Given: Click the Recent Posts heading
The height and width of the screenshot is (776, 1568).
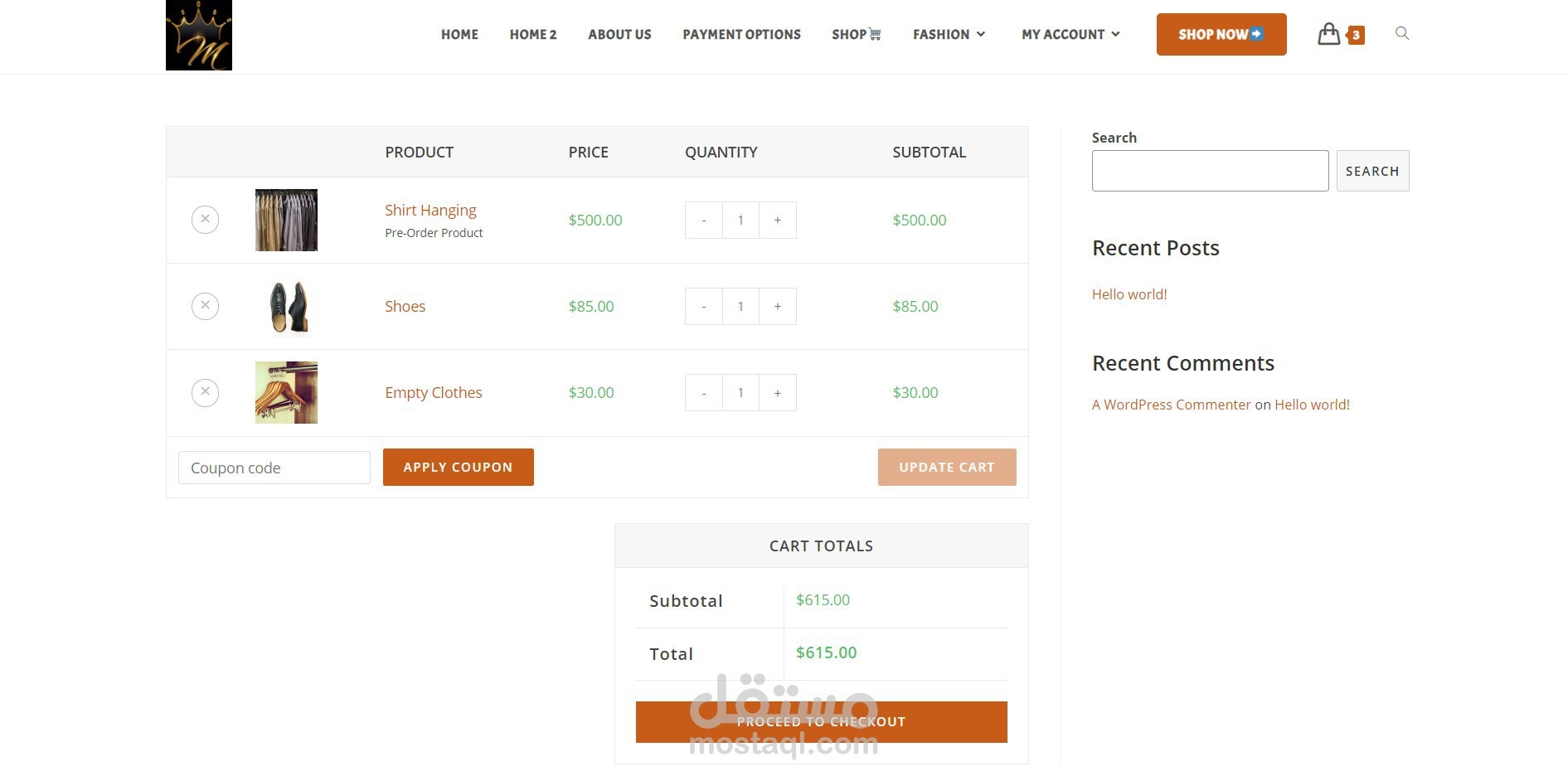Looking at the screenshot, I should coord(1155,248).
